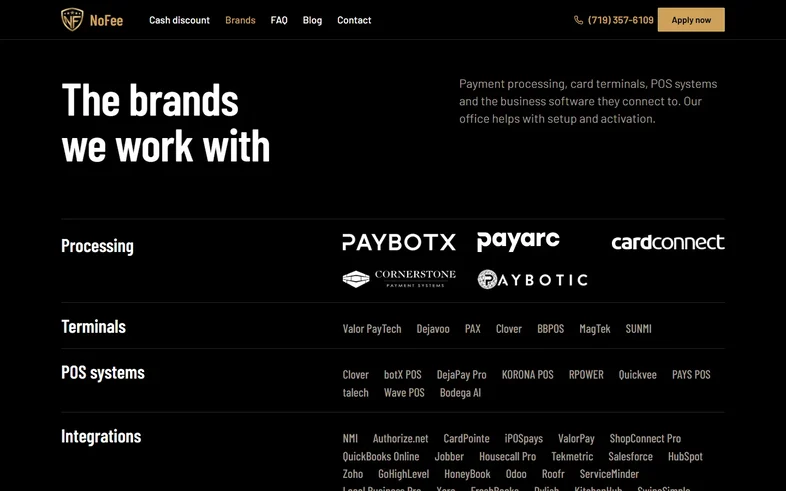Select the Quickvee POS system

click(x=637, y=374)
